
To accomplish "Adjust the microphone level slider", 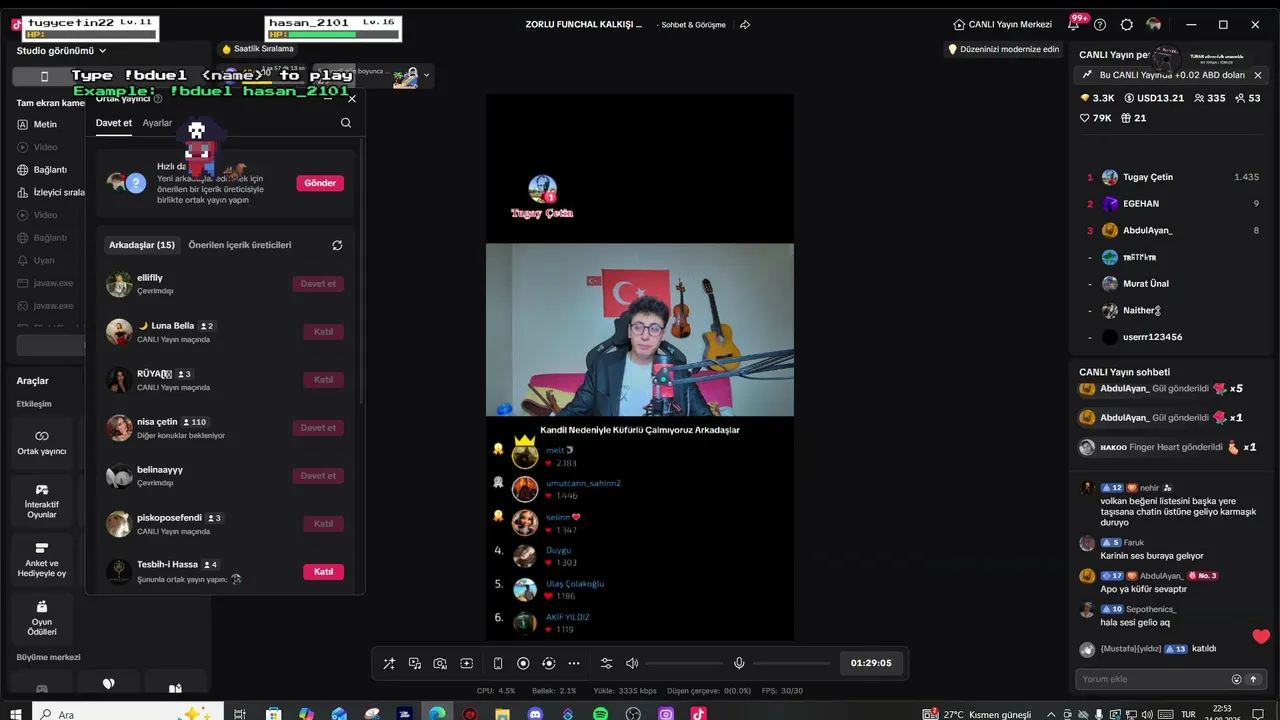I will tap(790, 663).
